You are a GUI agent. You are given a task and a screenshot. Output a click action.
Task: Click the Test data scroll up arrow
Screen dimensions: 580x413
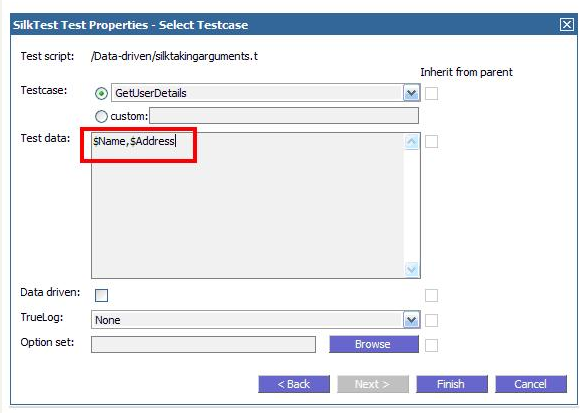(412, 142)
